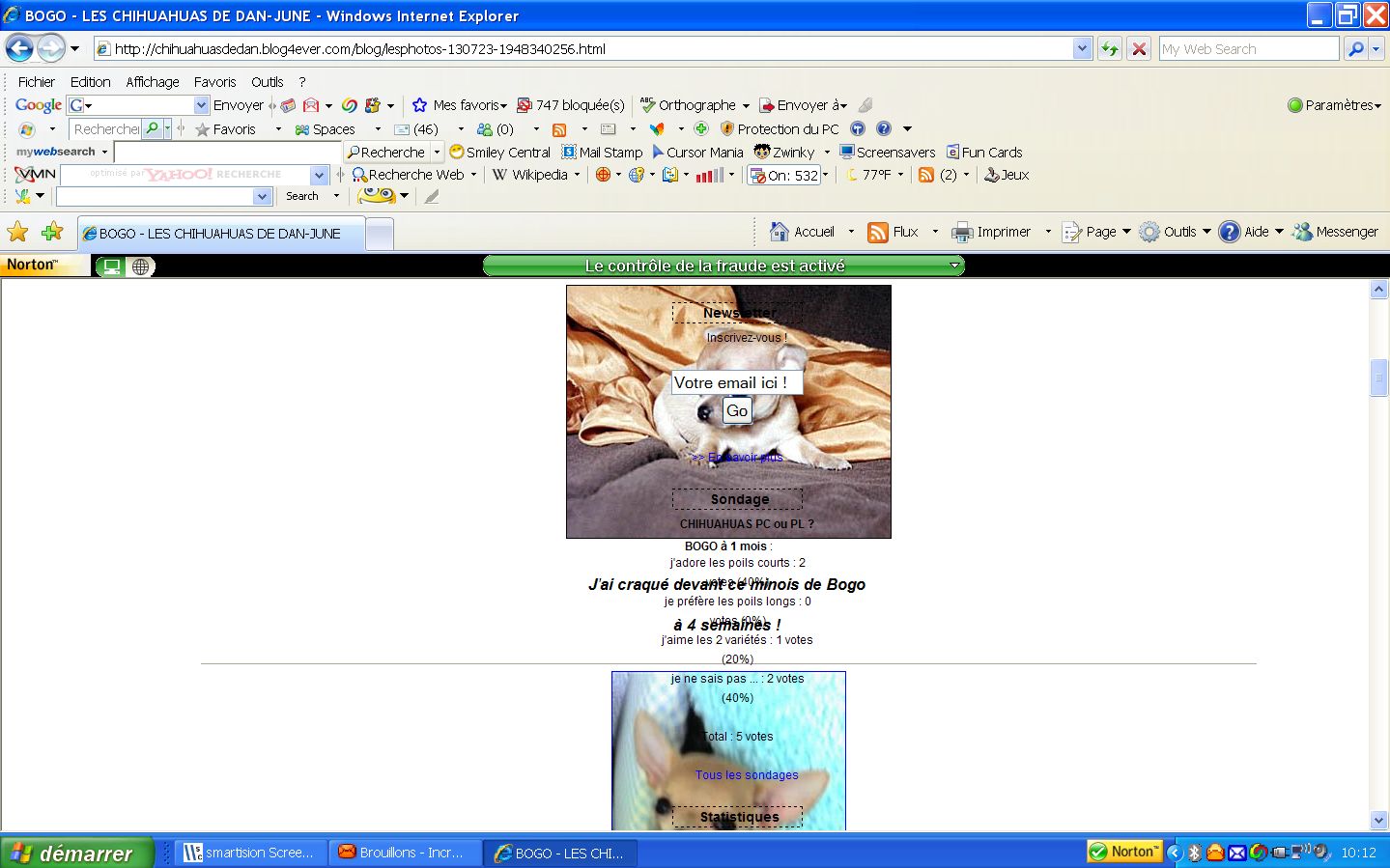Open the Affichage menu
Image resolution: width=1390 pixels, height=868 pixels.
152,82
